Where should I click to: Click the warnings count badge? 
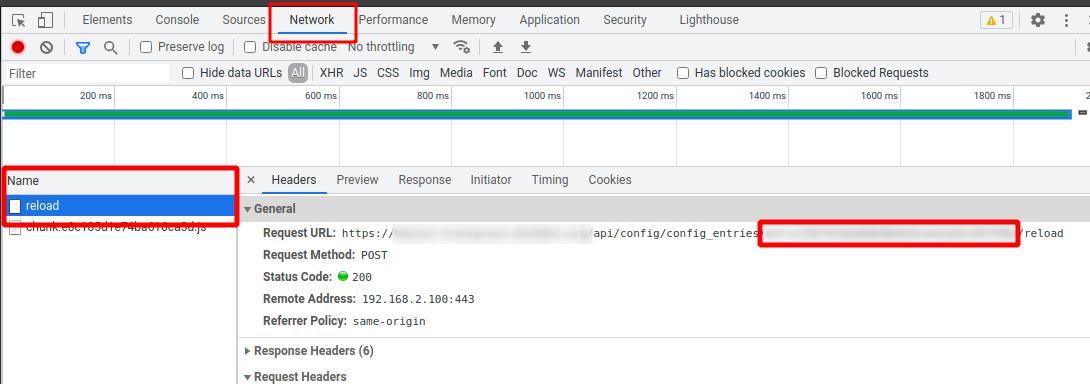[996, 20]
